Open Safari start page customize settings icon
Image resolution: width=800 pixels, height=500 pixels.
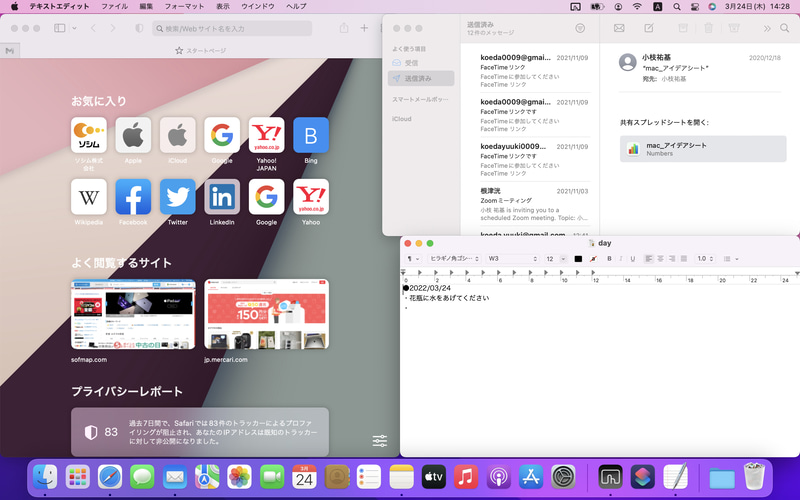380,441
